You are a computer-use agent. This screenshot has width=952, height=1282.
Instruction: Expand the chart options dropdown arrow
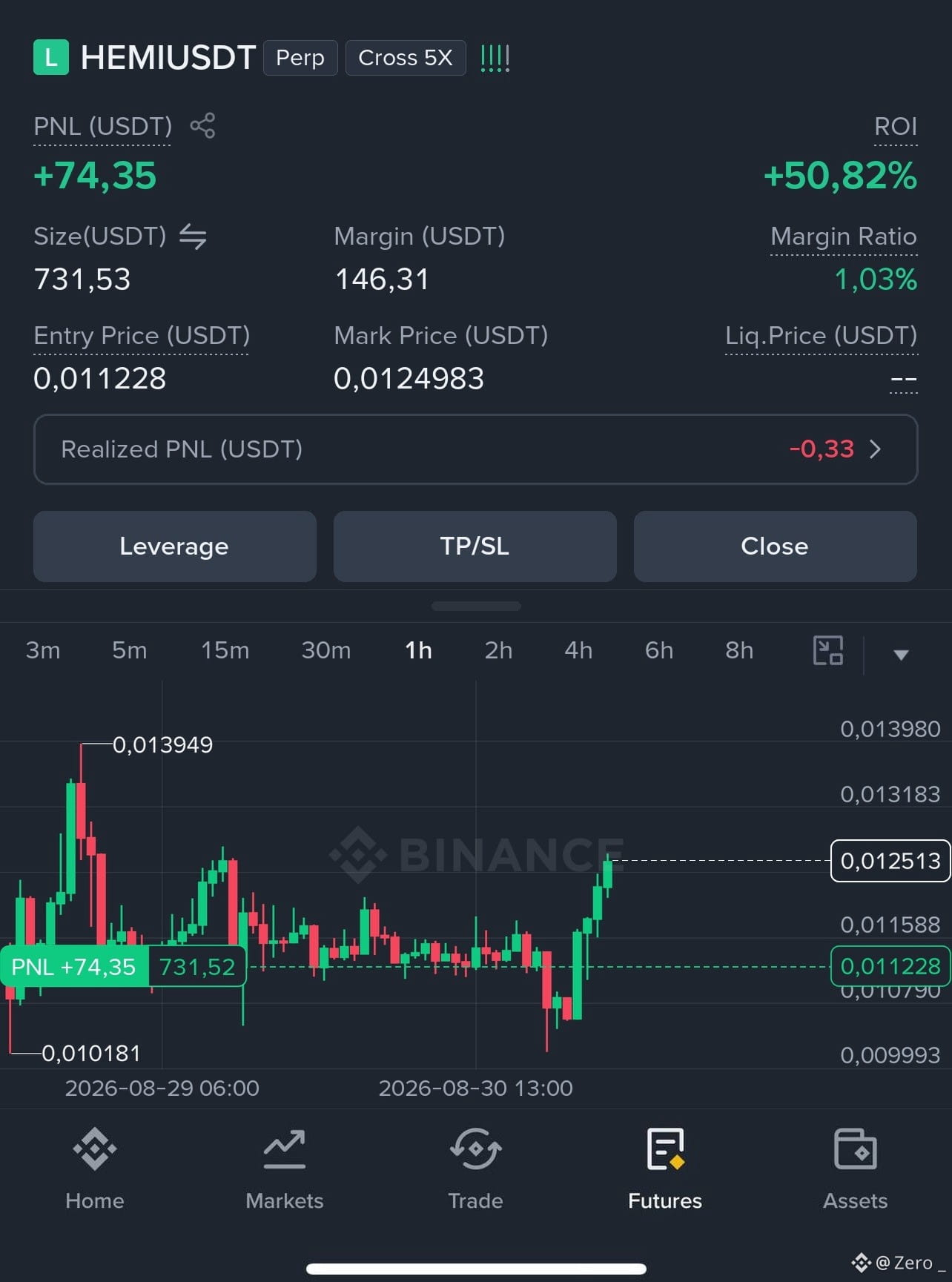pos(901,654)
